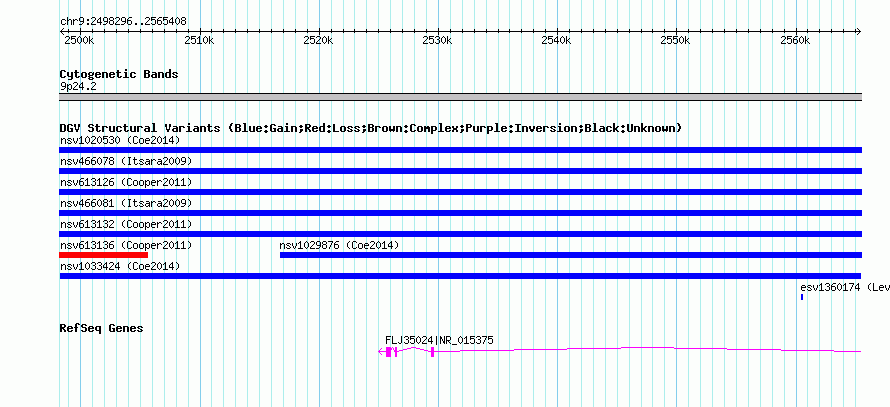Click the 2550k ruler mark

click(x=677, y=41)
